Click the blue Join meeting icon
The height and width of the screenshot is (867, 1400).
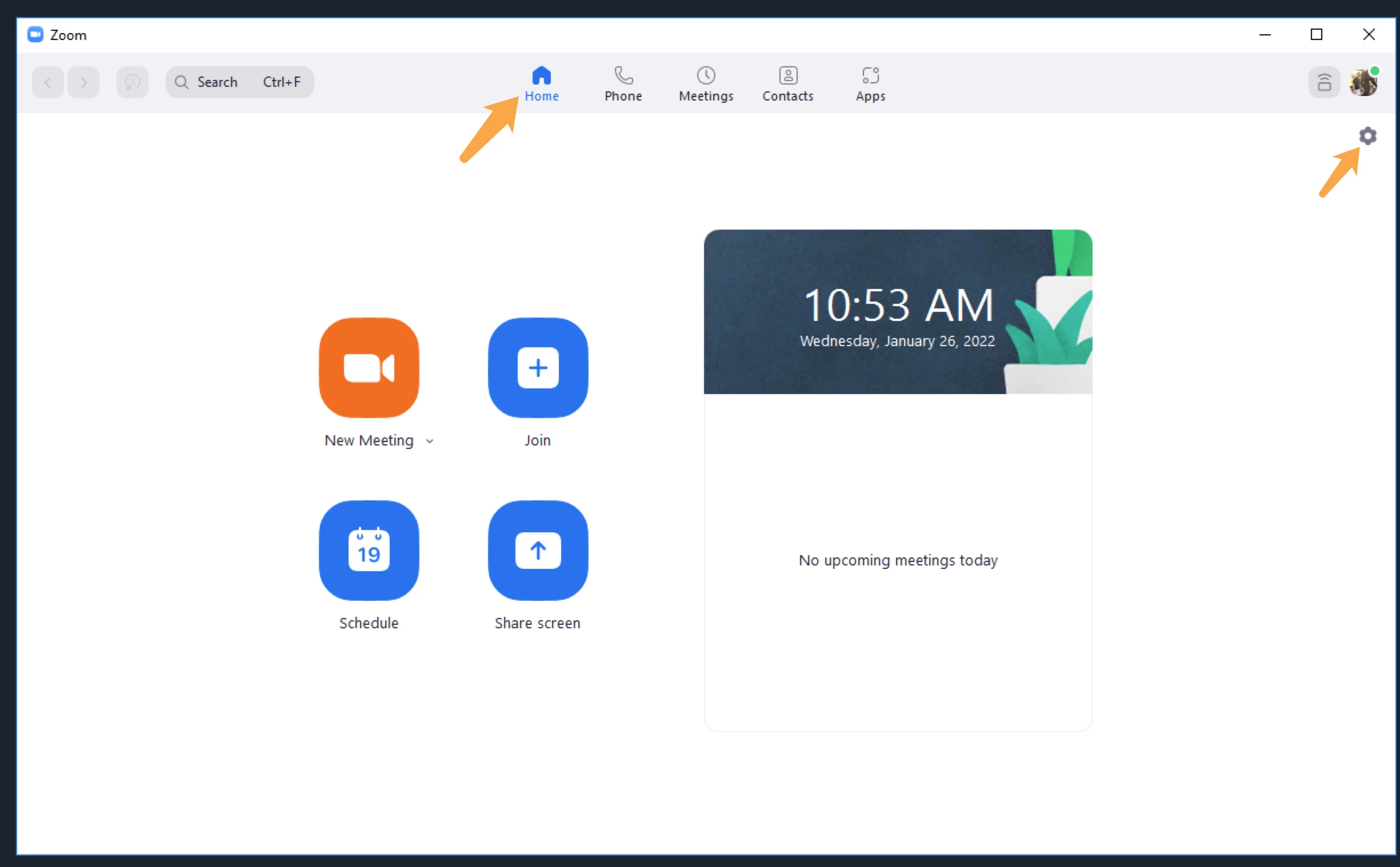coord(537,368)
